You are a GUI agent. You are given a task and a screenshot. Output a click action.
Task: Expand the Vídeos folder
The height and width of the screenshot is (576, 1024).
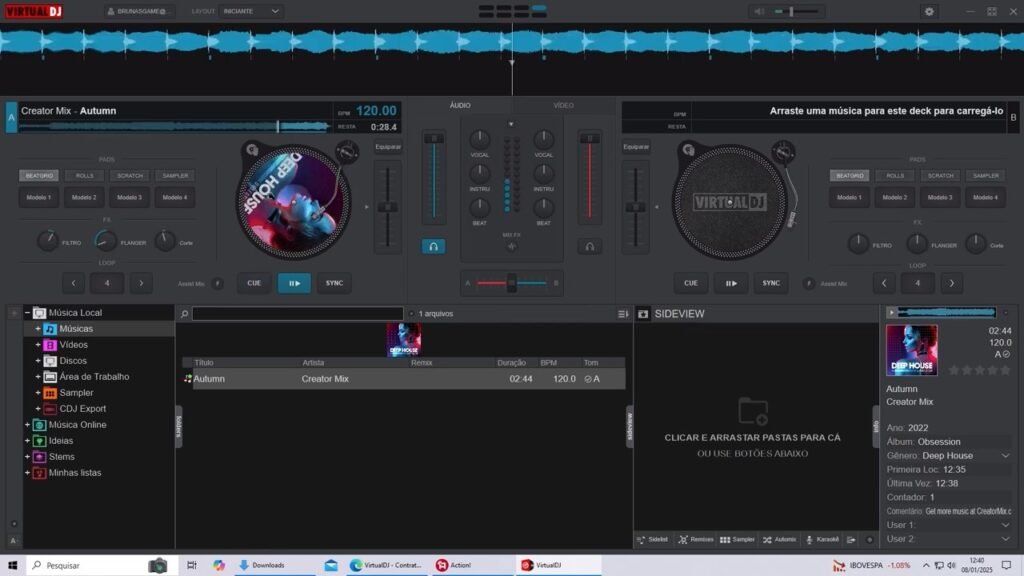(38, 345)
